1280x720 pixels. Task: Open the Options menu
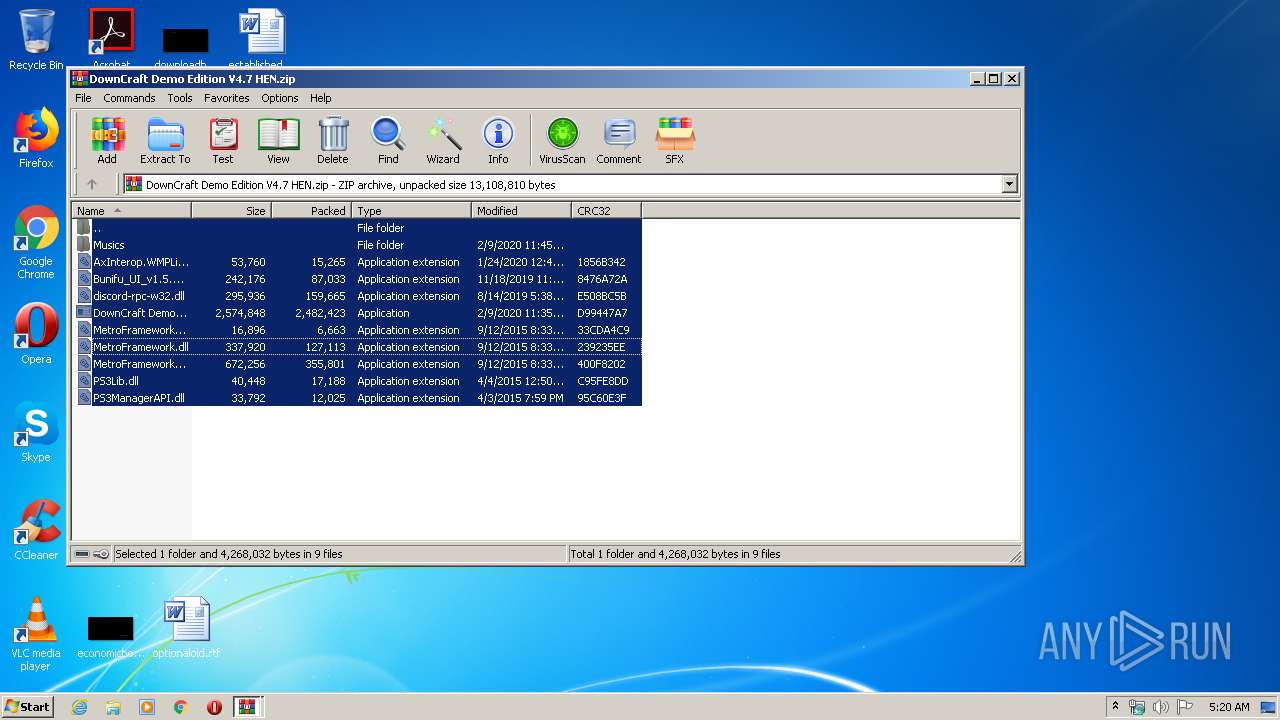[x=280, y=98]
